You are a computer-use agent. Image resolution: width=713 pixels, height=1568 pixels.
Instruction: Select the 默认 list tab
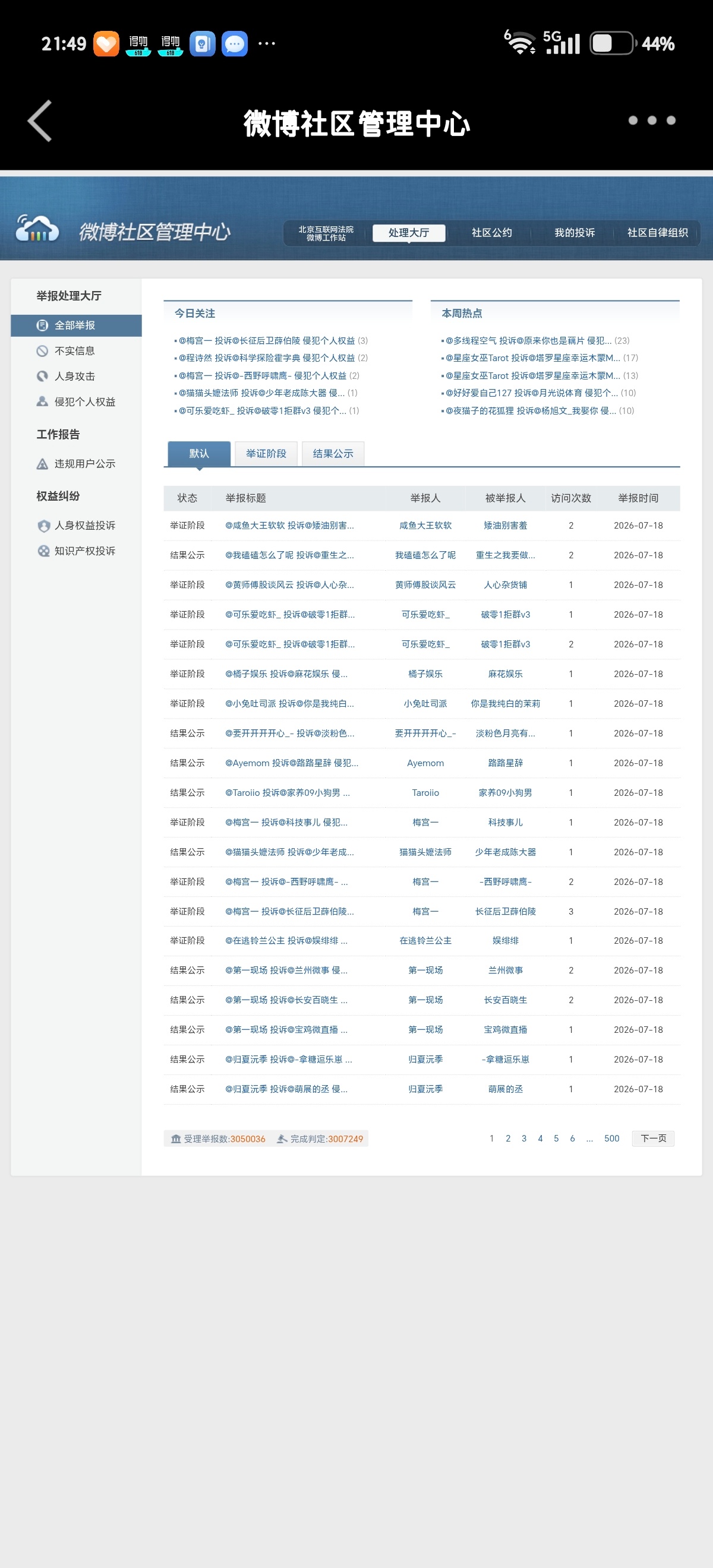point(199,454)
